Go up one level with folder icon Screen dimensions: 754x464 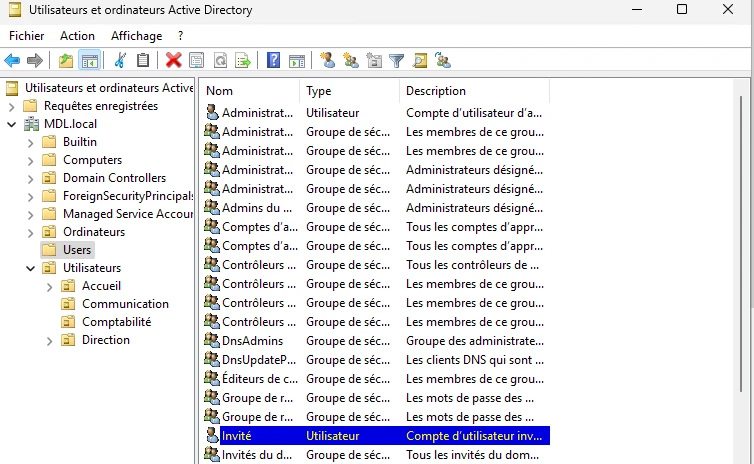[x=66, y=61]
